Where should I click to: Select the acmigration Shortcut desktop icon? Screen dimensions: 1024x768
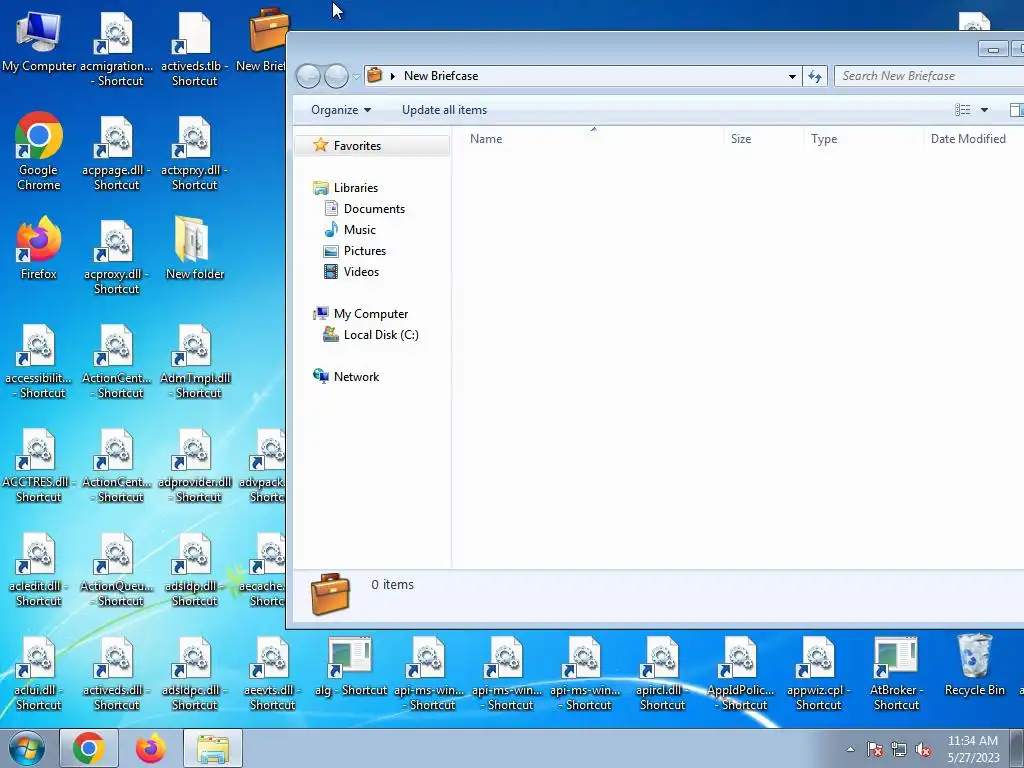[x=116, y=50]
